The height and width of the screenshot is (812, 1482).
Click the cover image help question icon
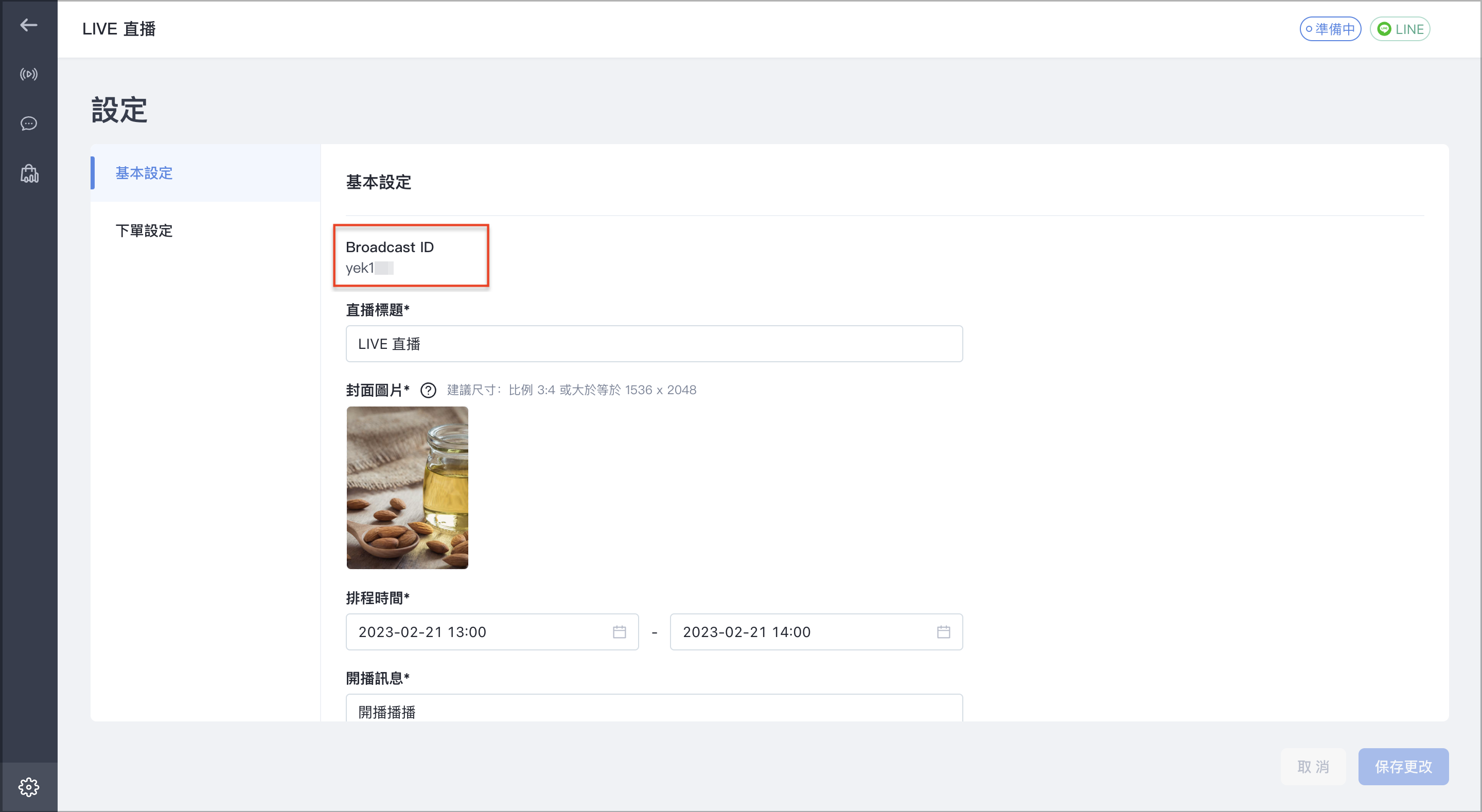tap(428, 390)
